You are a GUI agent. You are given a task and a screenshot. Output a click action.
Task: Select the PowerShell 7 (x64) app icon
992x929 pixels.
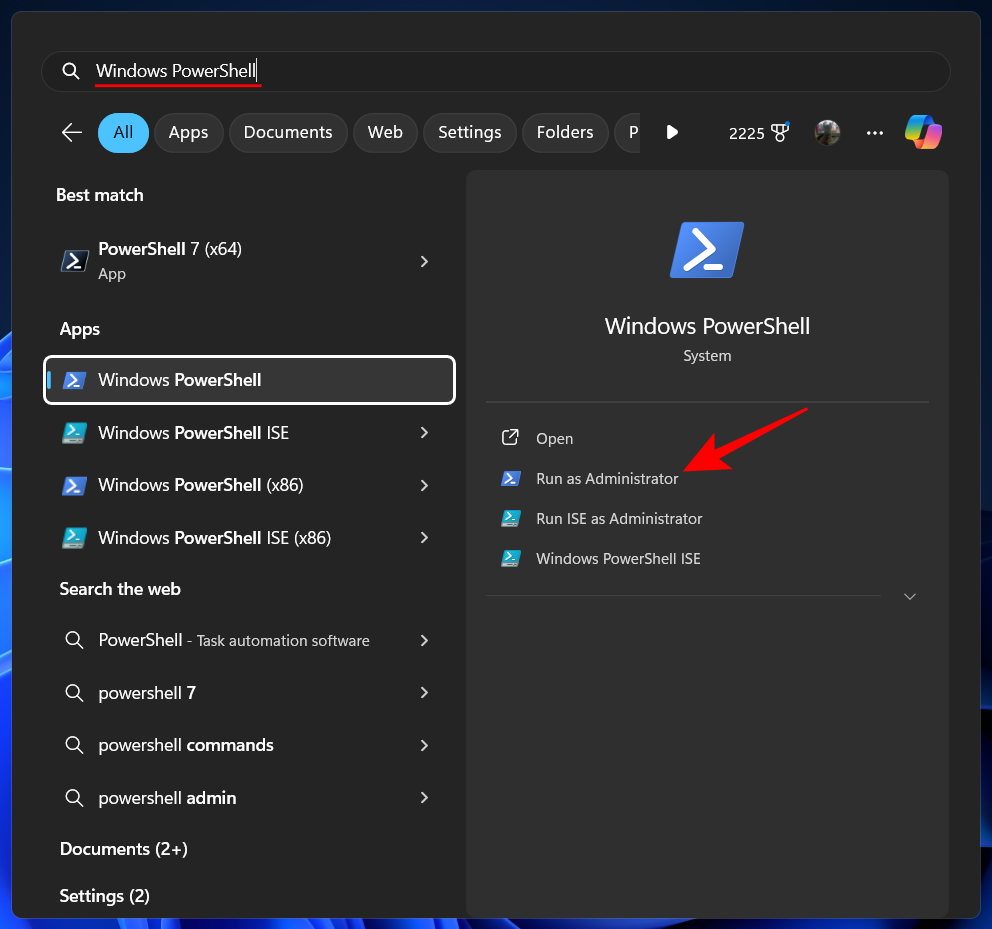pyautogui.click(x=74, y=260)
